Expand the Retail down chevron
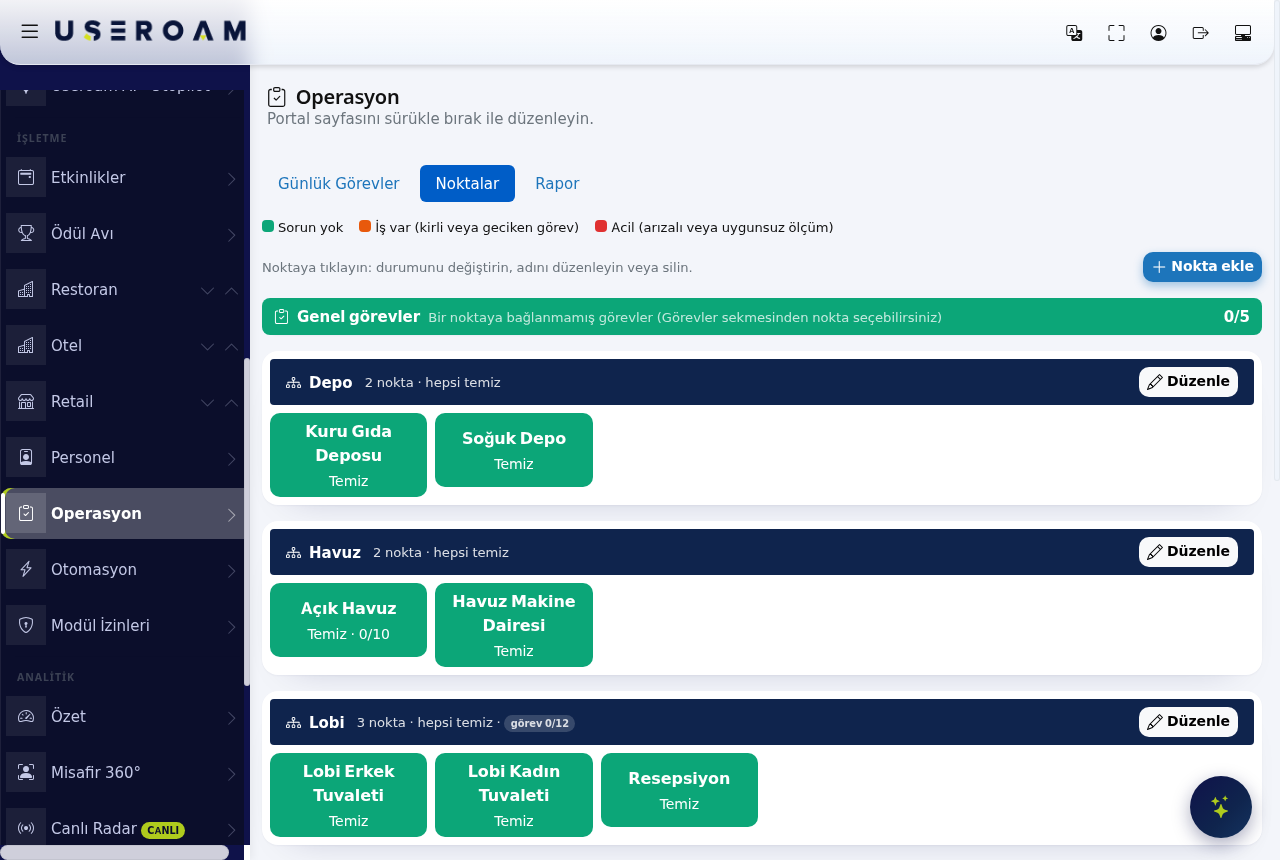1280x860 pixels. click(x=207, y=403)
